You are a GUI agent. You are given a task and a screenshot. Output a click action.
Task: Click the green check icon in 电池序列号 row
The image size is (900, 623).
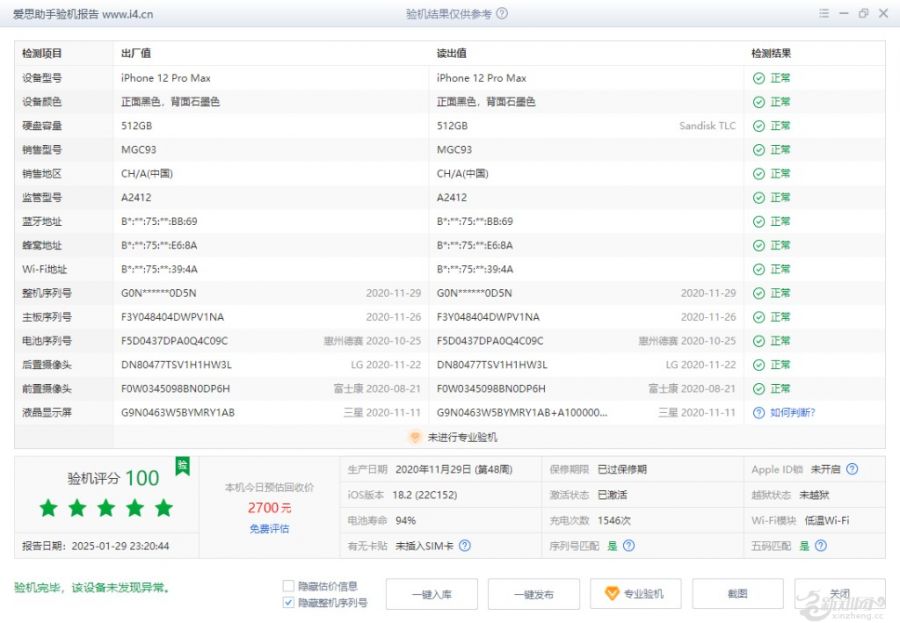point(759,341)
